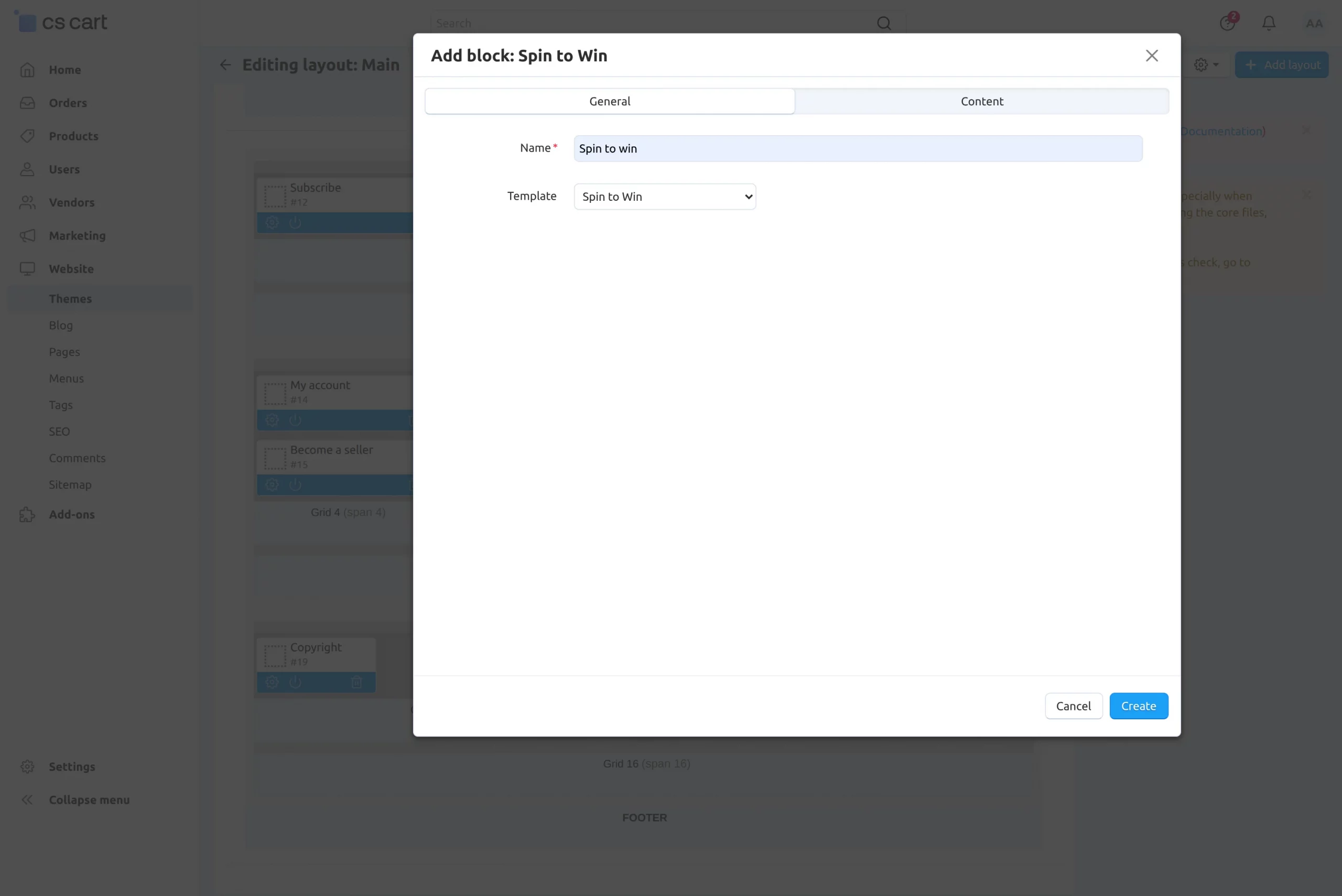The image size is (1342, 896).
Task: Click the Add-ons puzzle icon
Action: [x=27, y=514]
